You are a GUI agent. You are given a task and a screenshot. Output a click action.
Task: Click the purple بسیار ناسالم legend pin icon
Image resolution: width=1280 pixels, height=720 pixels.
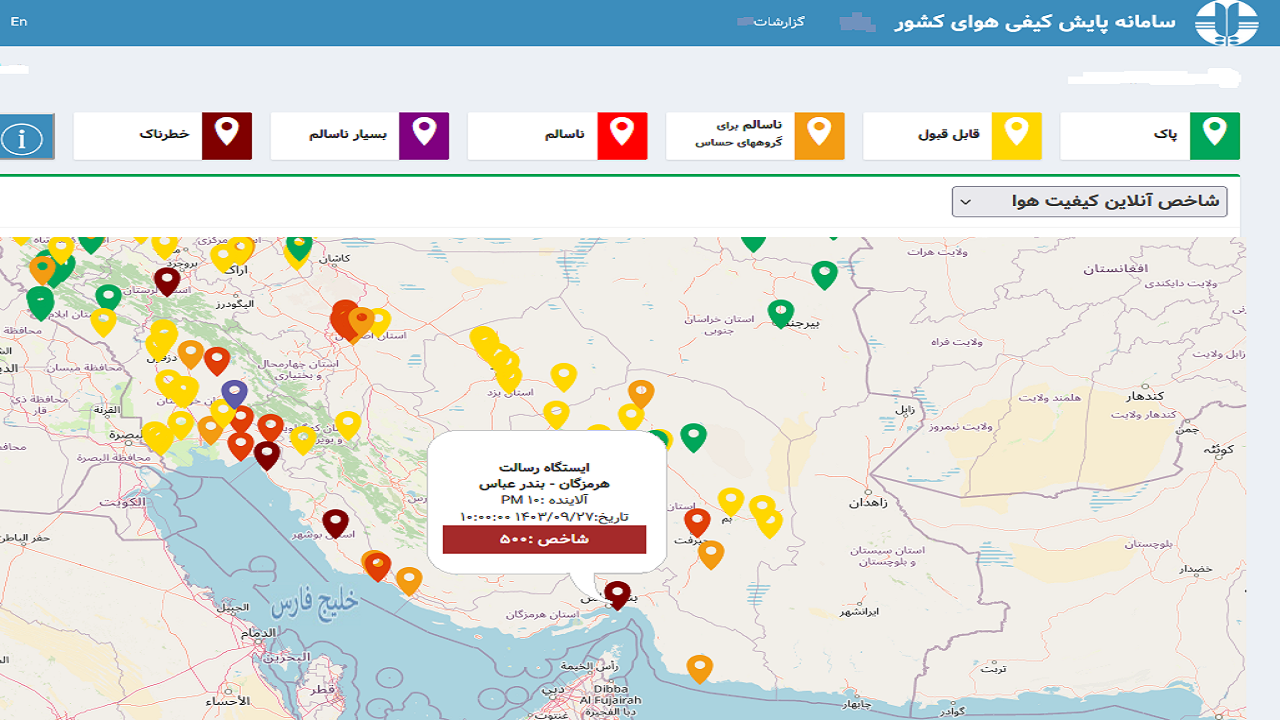click(424, 136)
